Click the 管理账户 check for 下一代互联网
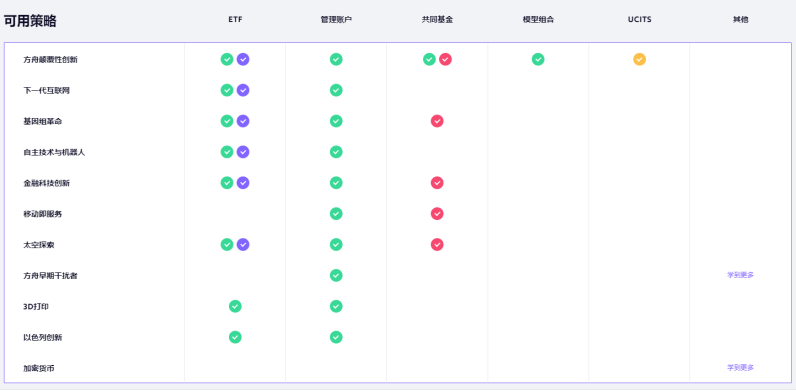The image size is (796, 392). pyautogui.click(x=336, y=90)
